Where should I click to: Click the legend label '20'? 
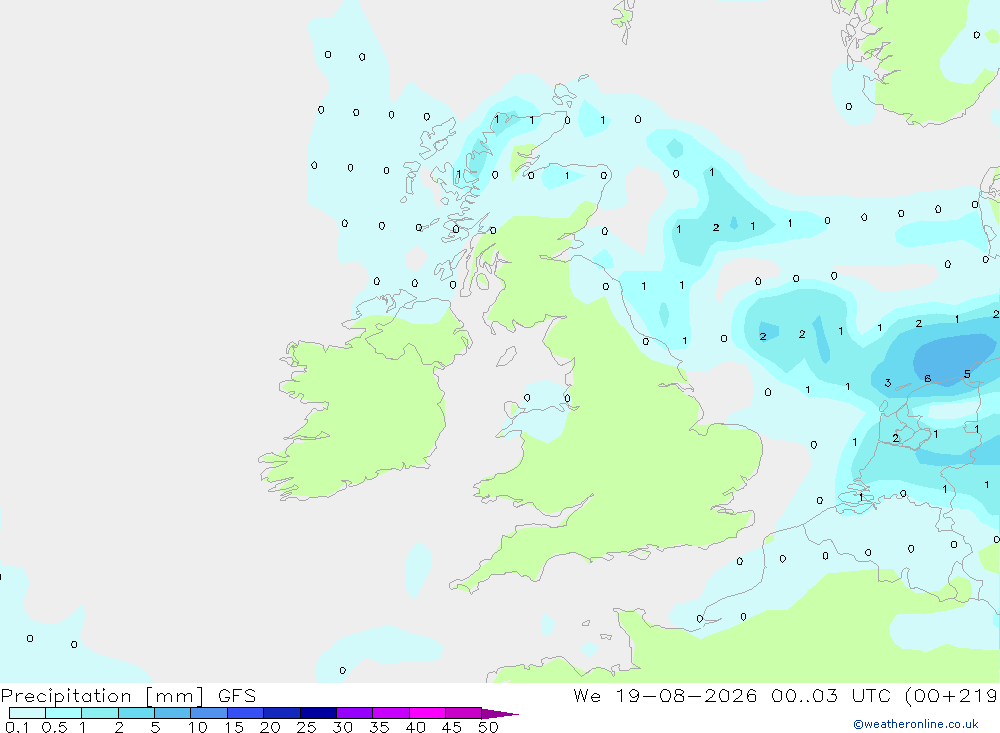[270, 727]
